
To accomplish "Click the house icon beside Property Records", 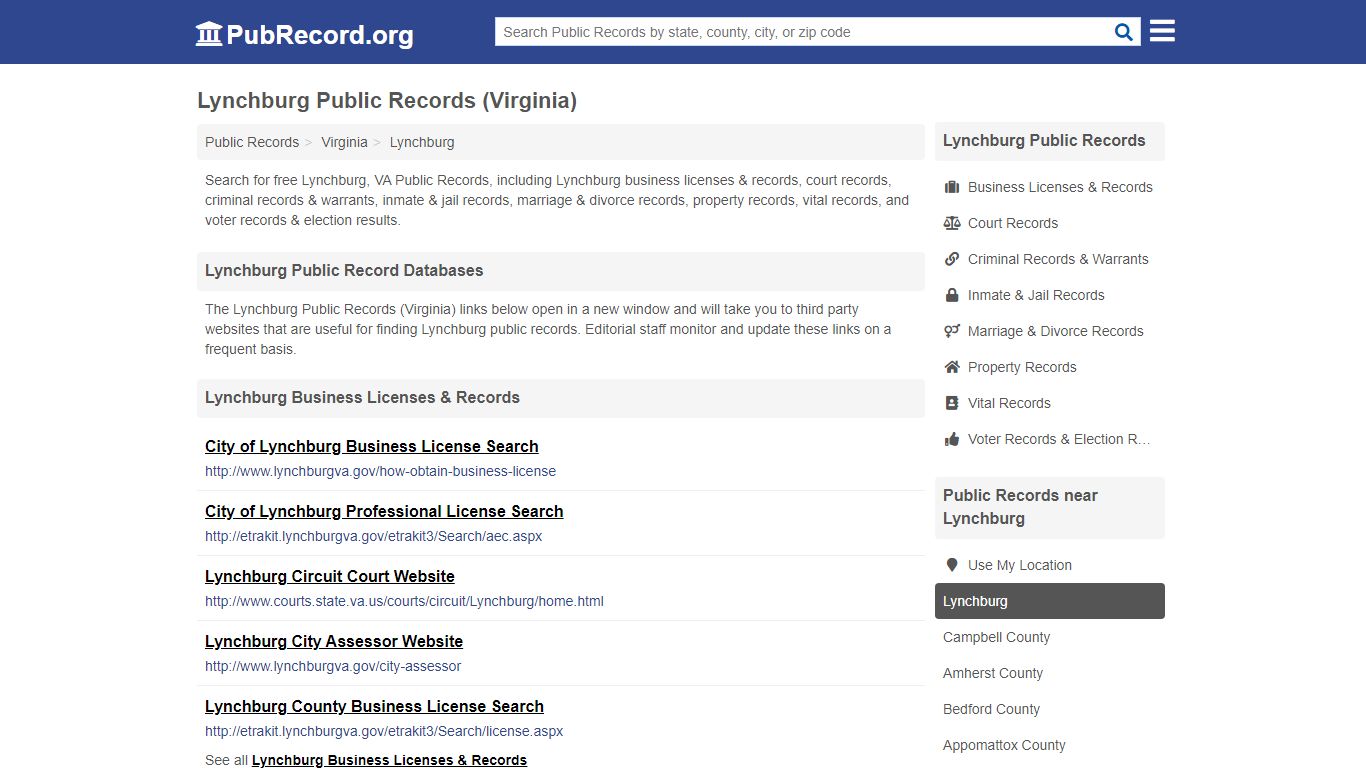I will 952,367.
